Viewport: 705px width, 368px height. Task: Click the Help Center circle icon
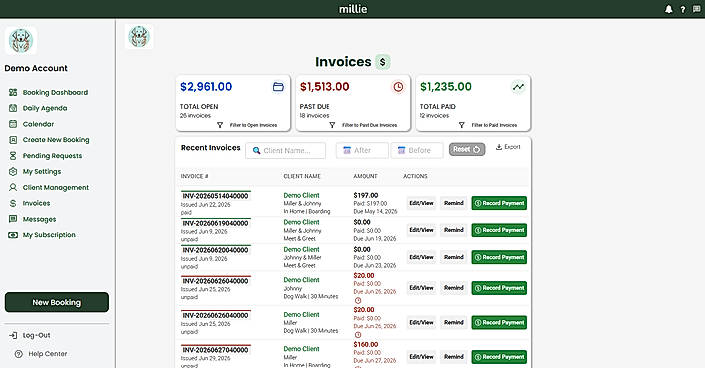point(18,354)
